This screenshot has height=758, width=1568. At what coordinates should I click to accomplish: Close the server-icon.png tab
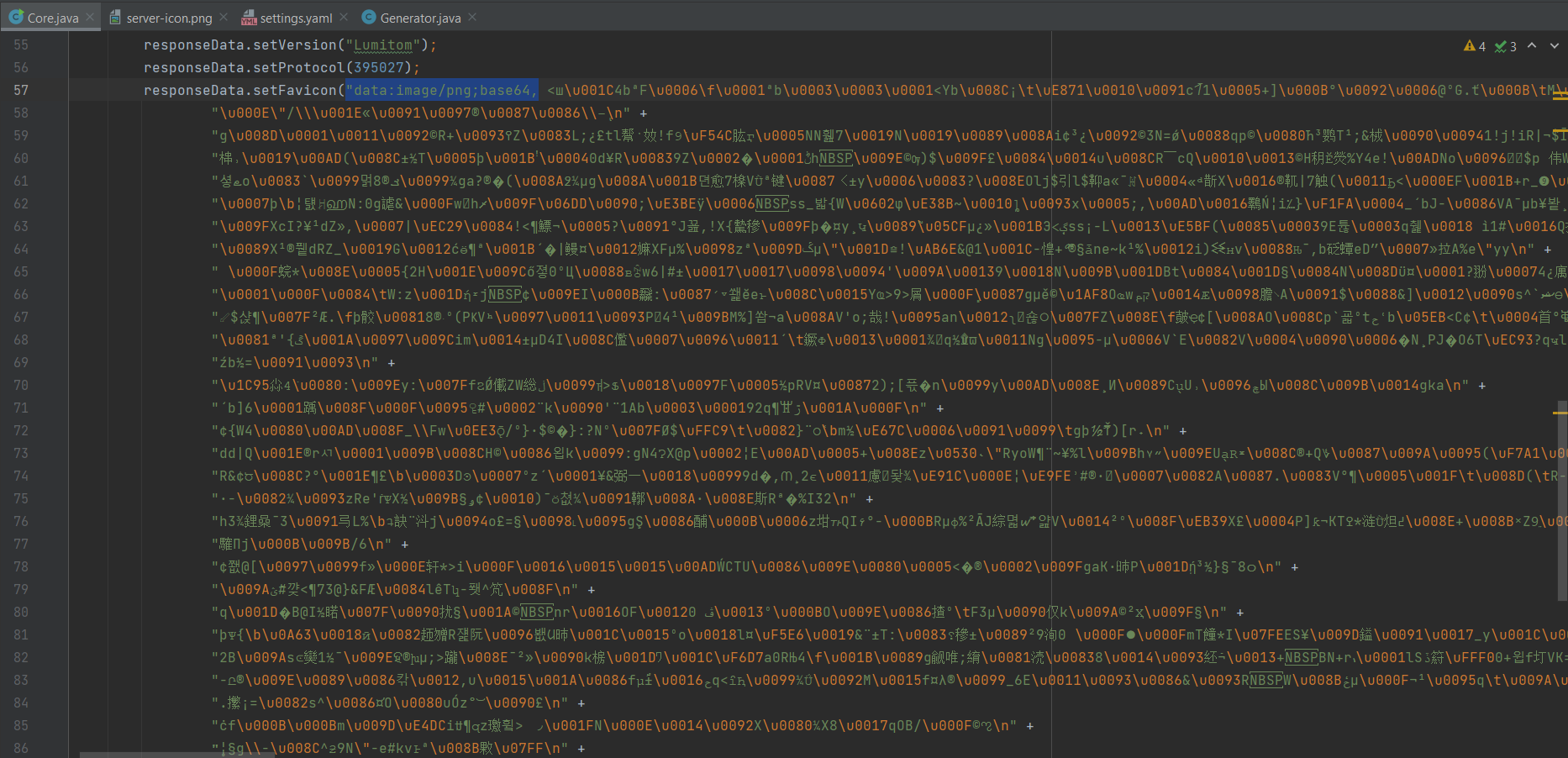[x=223, y=16]
